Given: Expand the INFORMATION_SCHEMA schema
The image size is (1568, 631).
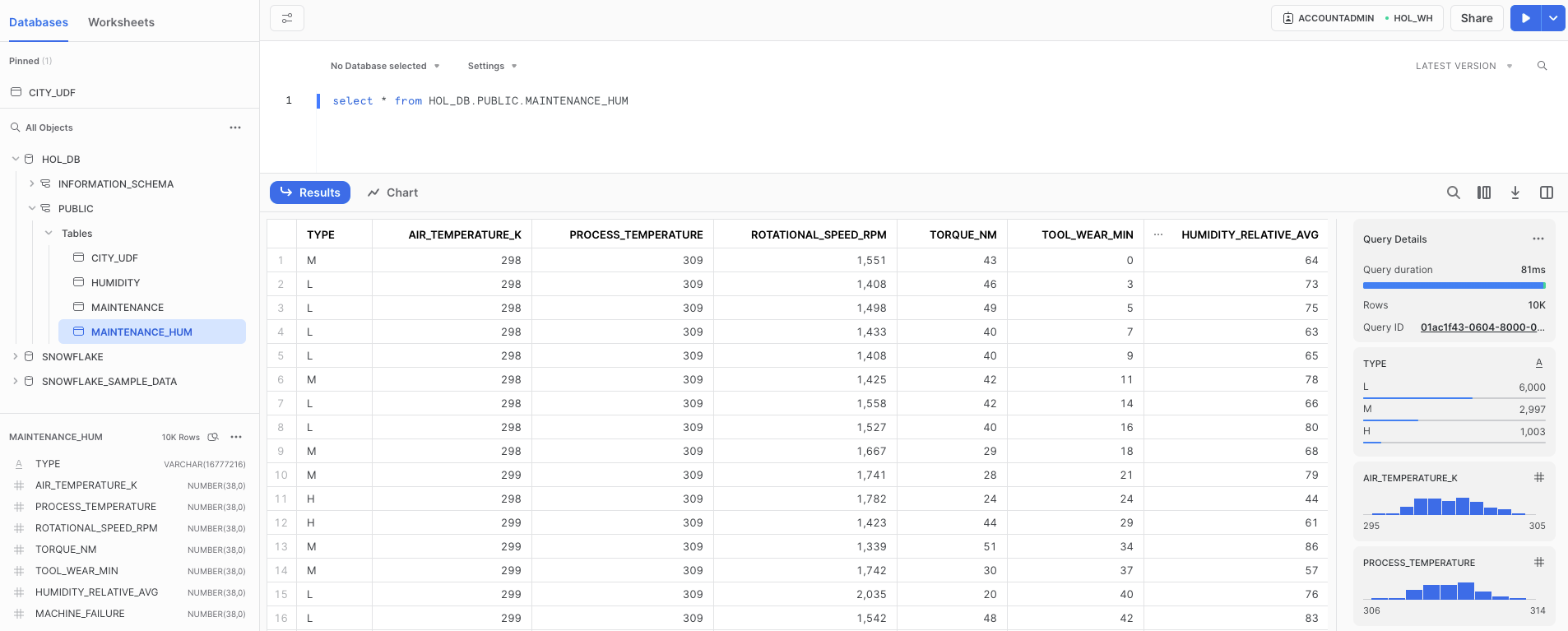Looking at the screenshot, I should click(x=32, y=183).
